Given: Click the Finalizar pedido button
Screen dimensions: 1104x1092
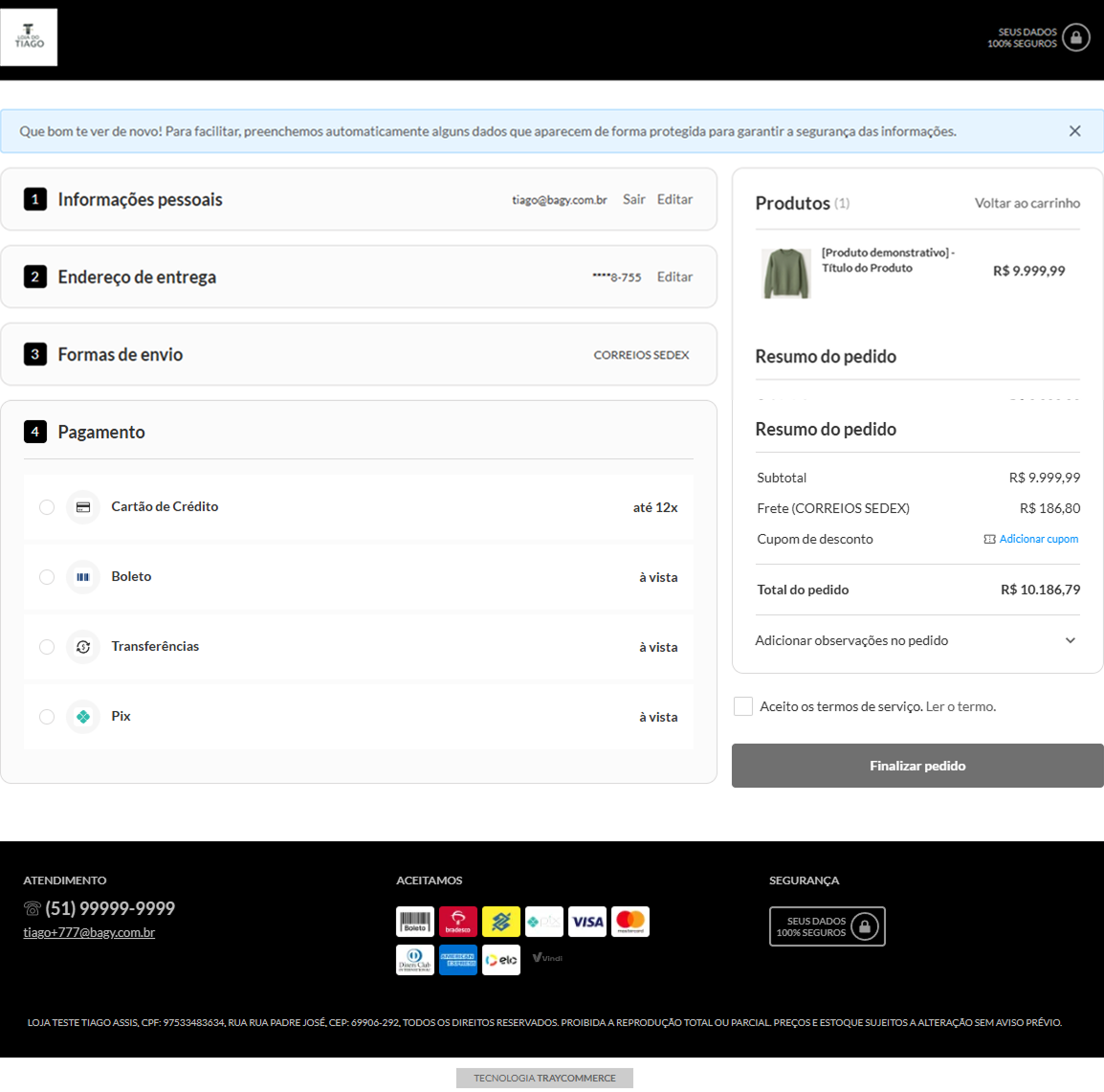Looking at the screenshot, I should (x=916, y=765).
